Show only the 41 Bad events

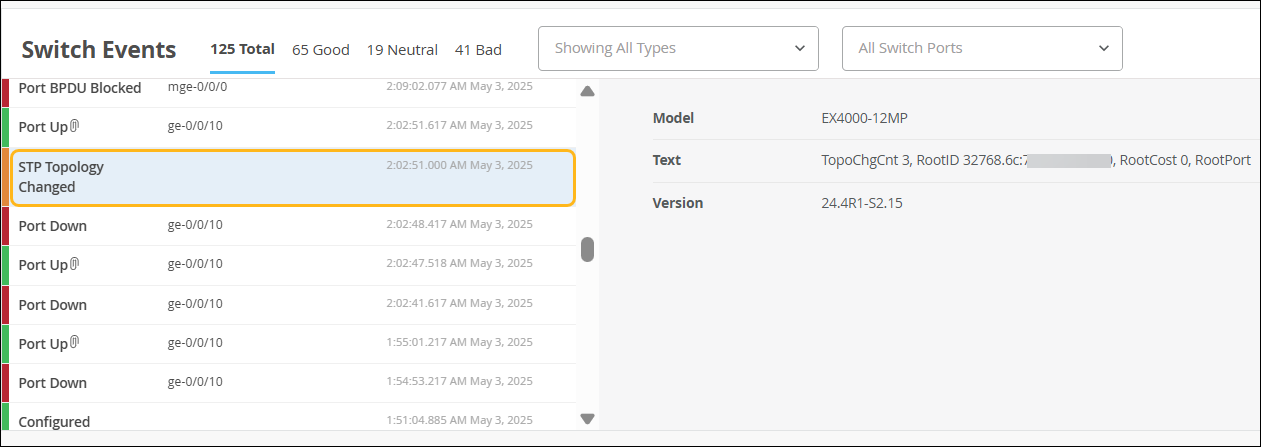478,49
